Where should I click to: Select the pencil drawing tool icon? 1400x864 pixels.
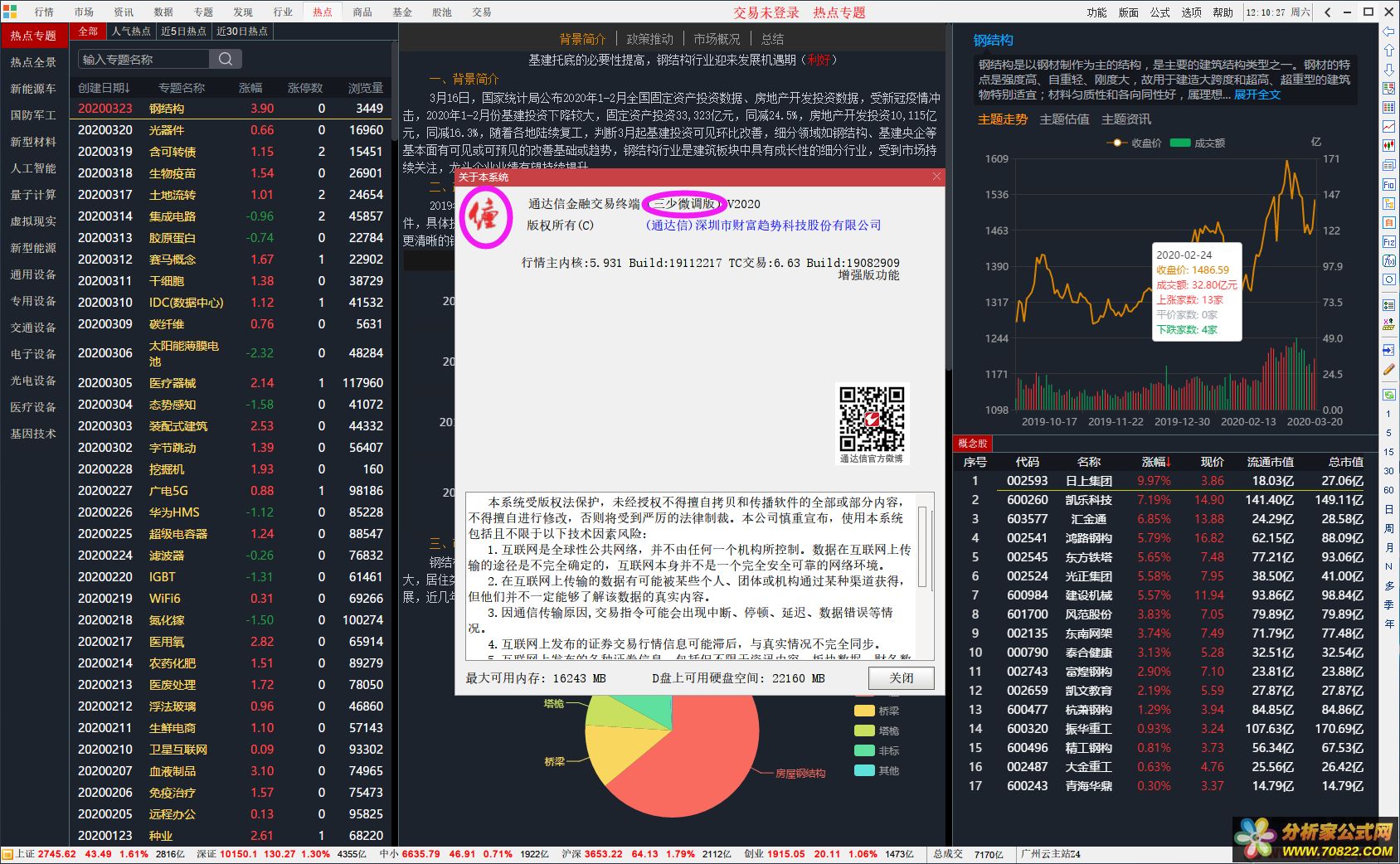[1388, 369]
